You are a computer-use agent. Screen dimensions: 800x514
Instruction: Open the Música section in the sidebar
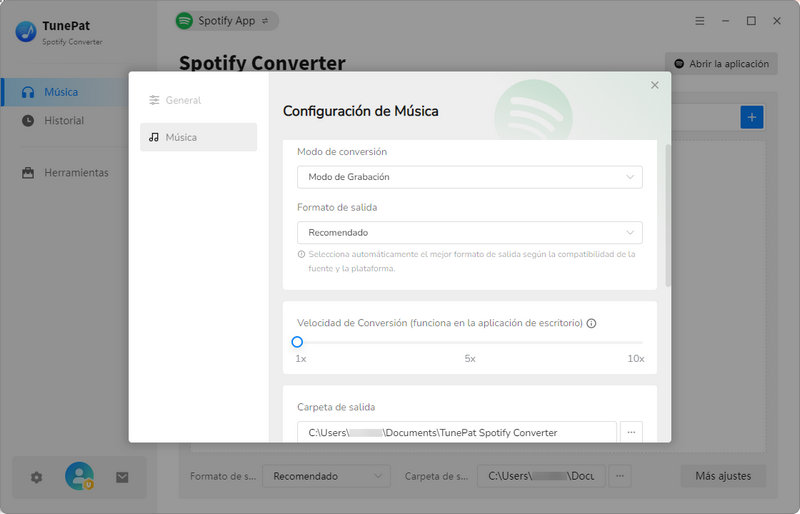tap(64, 92)
